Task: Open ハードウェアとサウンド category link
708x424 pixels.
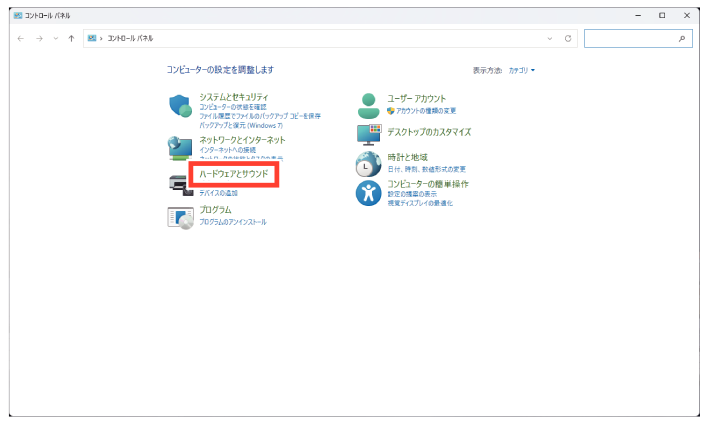Action: 234,174
